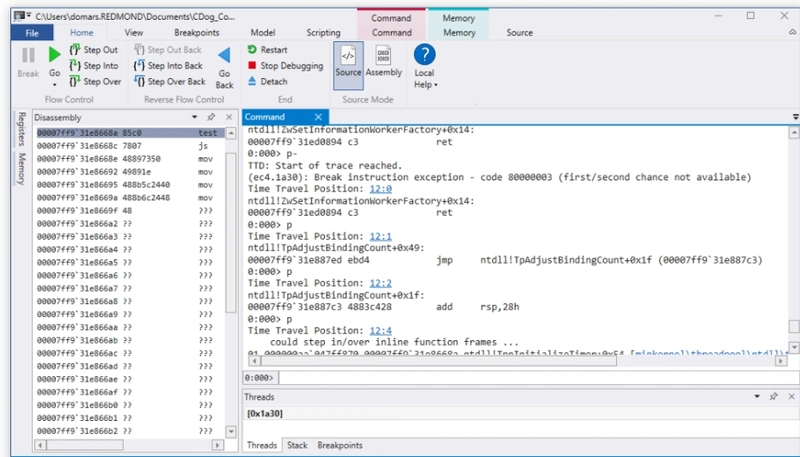800x457 pixels.
Task: Open the Model ribbon tab
Action: pyautogui.click(x=263, y=33)
